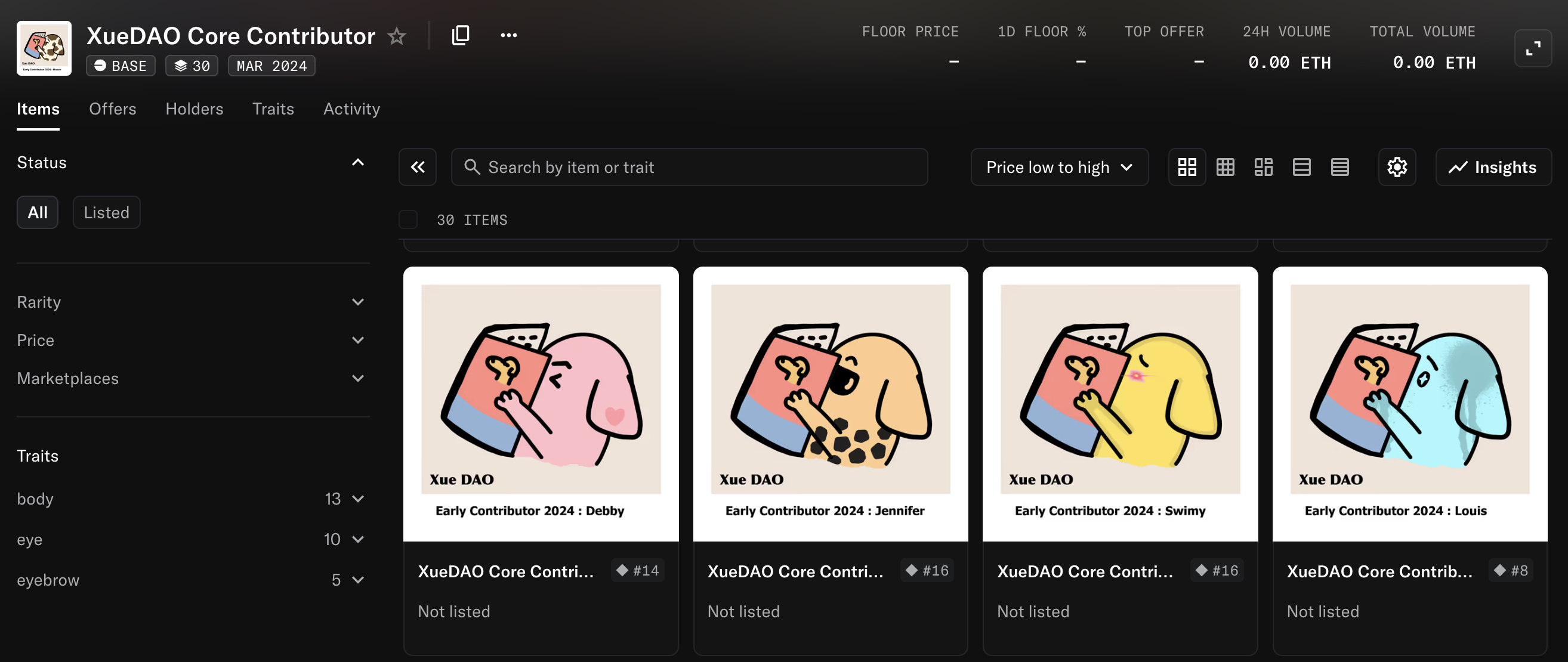1568x662 pixels.
Task: Click the BASE chain badge
Action: 121,66
